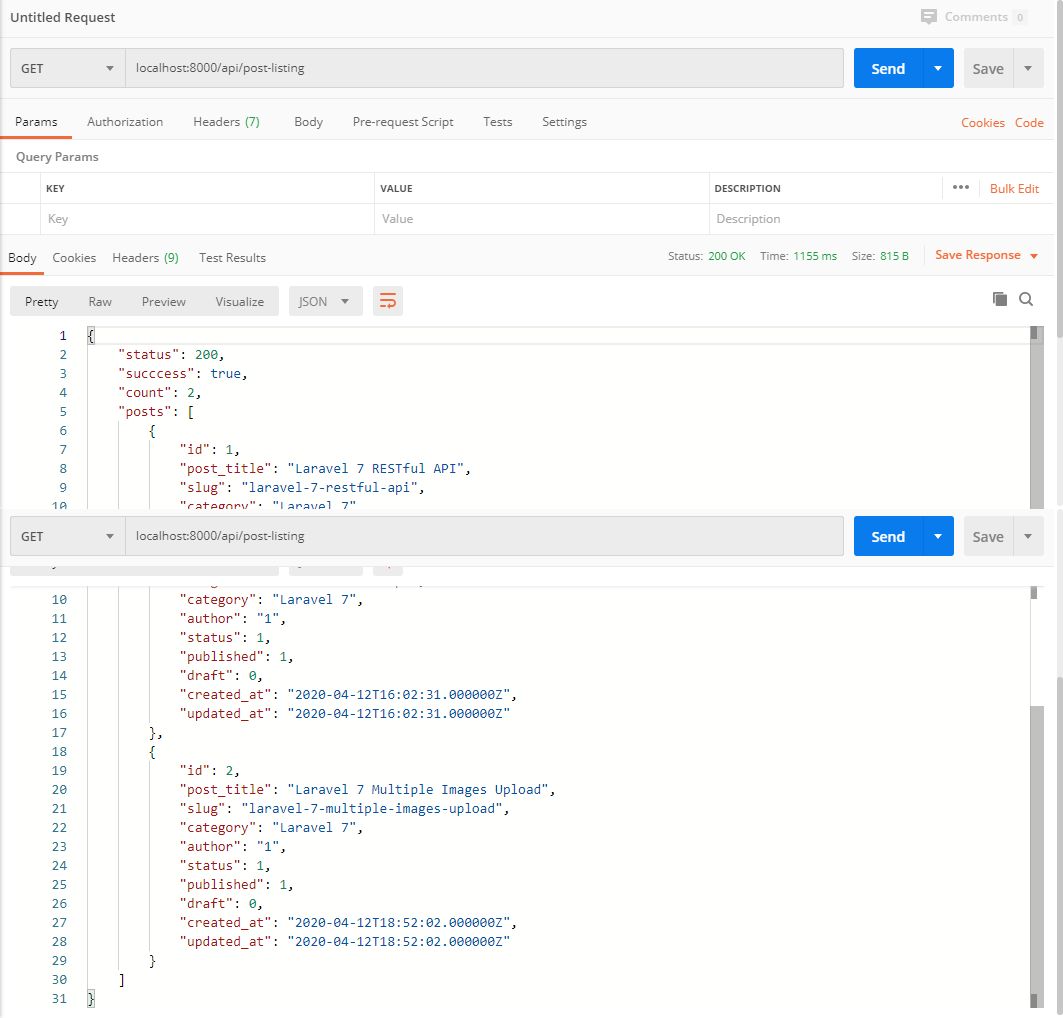The image size is (1063, 1018).
Task: Click the Save Response link
Action: [x=978, y=255]
